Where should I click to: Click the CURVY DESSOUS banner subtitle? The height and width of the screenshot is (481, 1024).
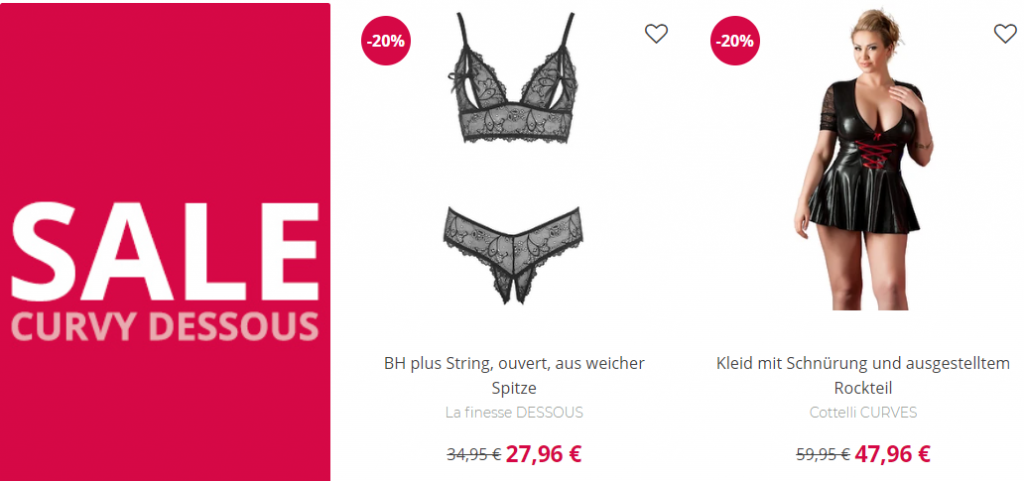pyautogui.click(x=165, y=326)
